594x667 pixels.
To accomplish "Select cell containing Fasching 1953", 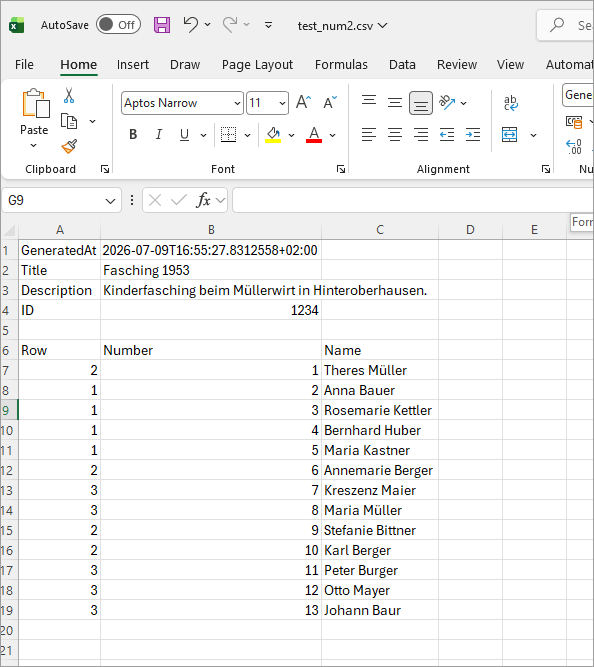I will [211, 270].
